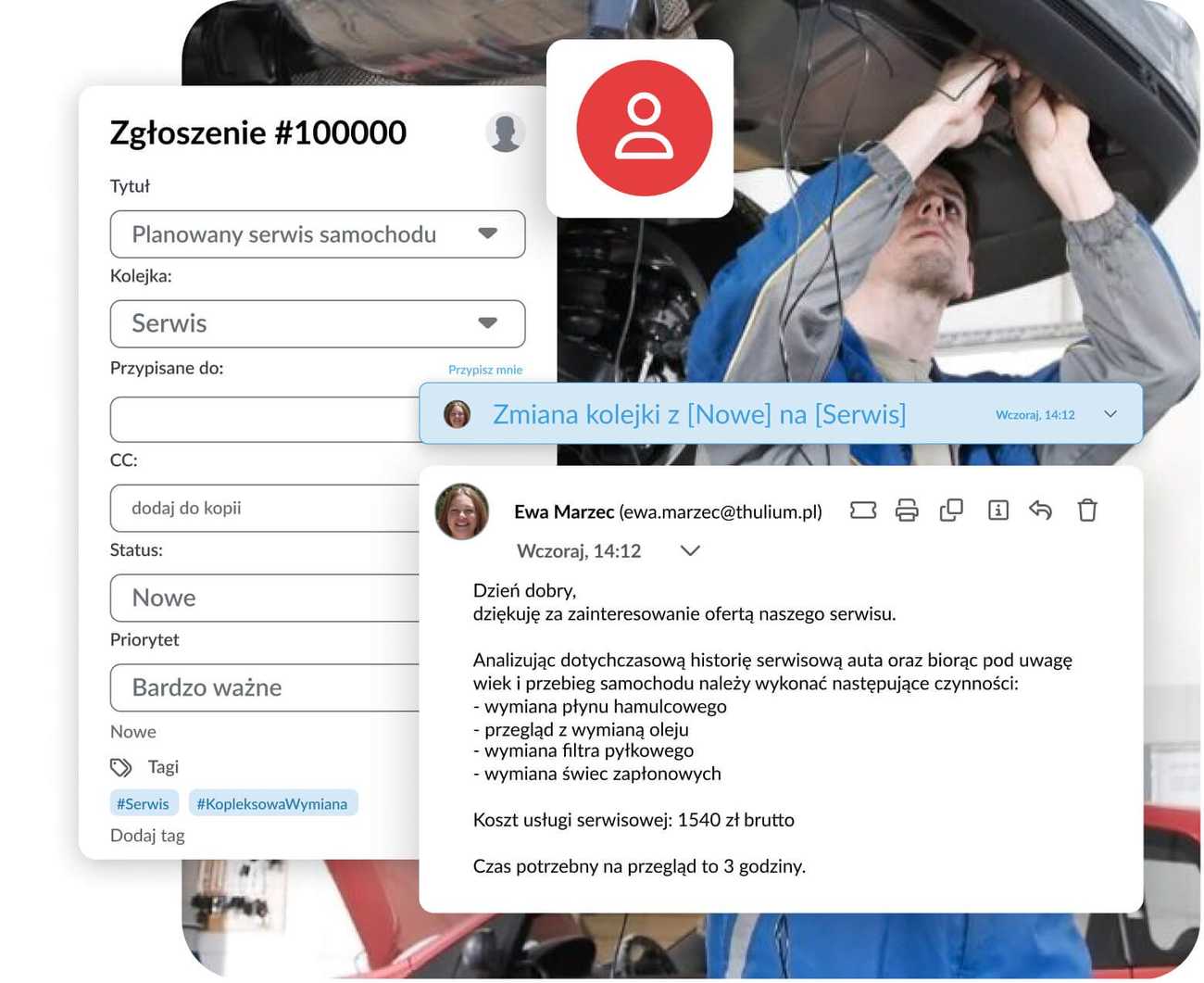Expand message details chevron below sender
This screenshot has width=1204, height=983.
[690, 551]
